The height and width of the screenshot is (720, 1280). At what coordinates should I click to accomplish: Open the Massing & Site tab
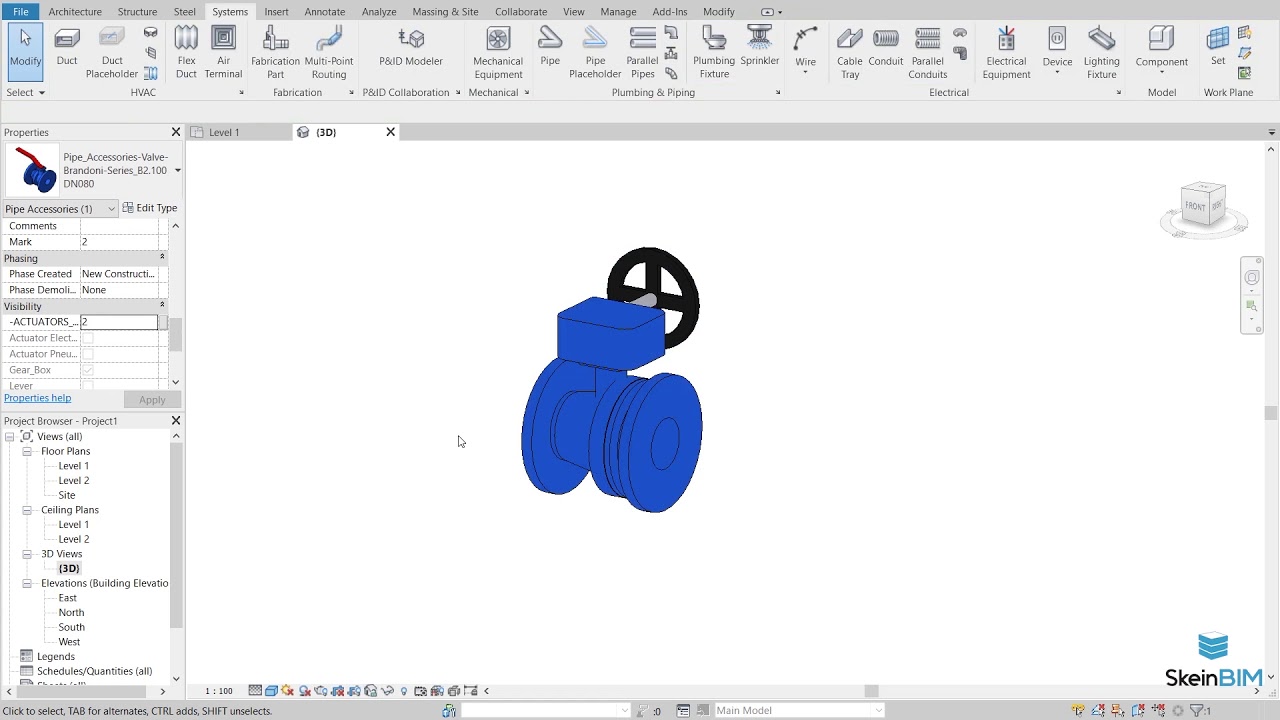[x=445, y=11]
